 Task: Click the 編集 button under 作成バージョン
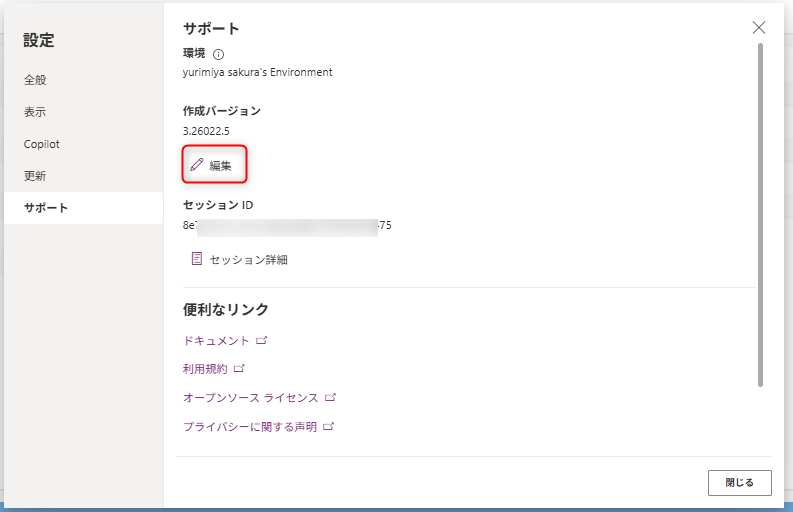pos(214,164)
